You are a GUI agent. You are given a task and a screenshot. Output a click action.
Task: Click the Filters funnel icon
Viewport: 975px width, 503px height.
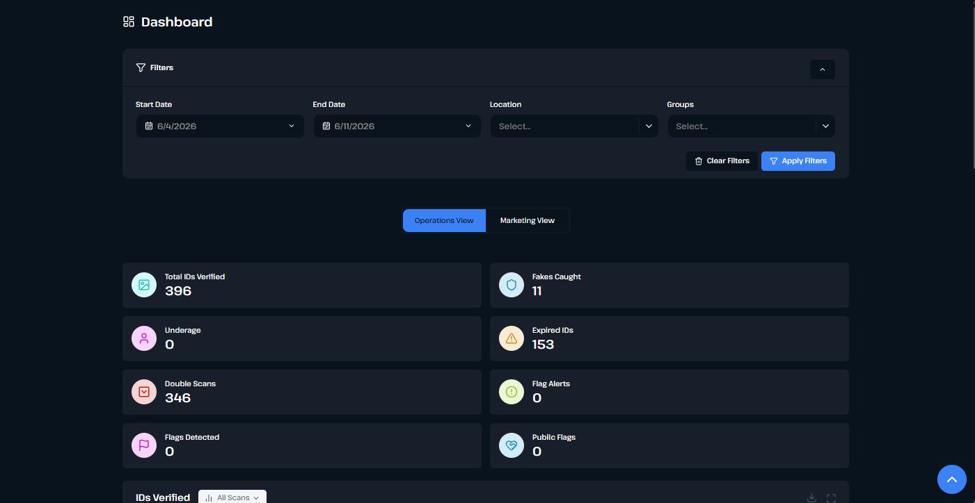click(141, 68)
